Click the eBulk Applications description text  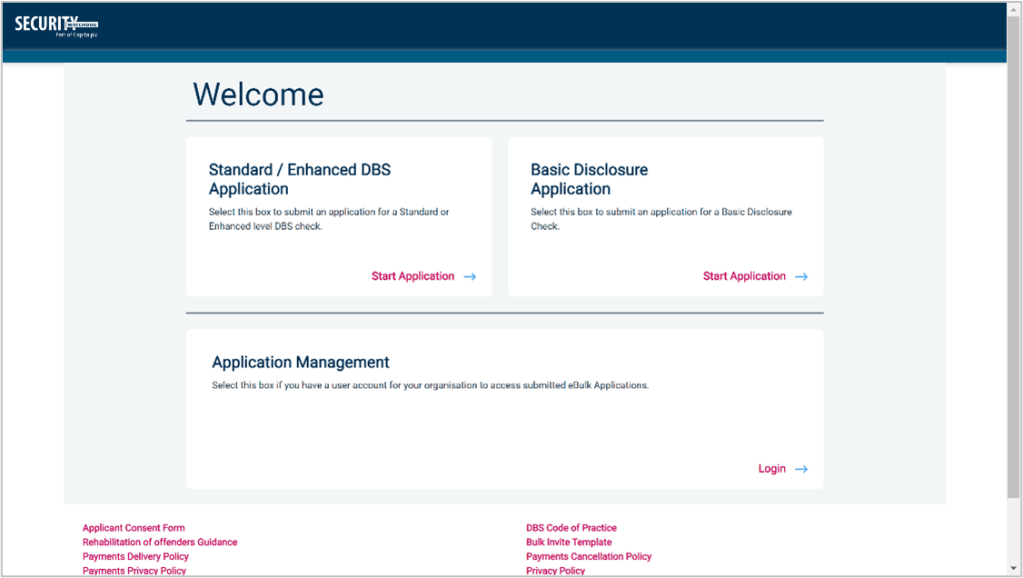[x=430, y=385]
